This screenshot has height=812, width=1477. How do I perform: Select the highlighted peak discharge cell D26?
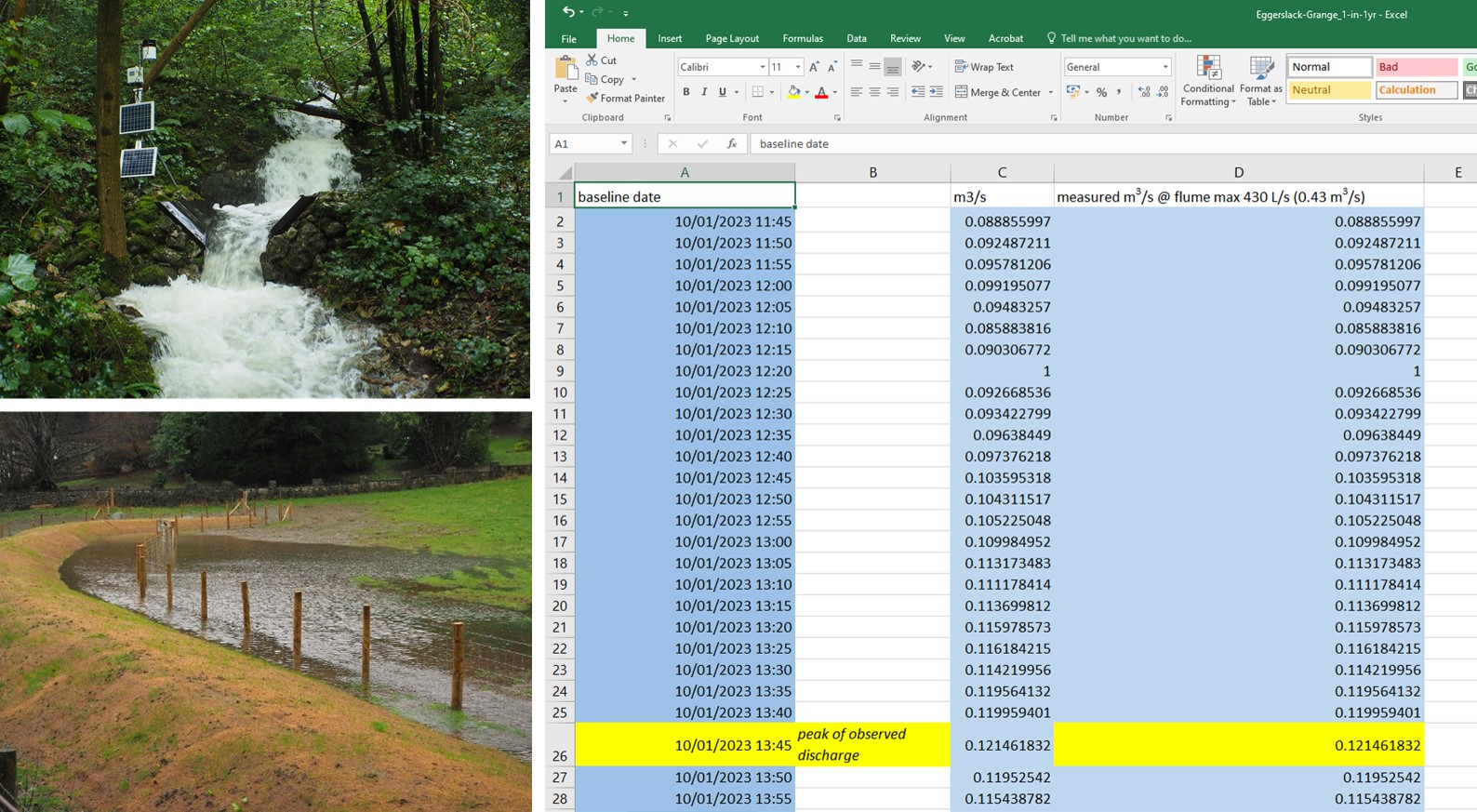tap(1238, 745)
